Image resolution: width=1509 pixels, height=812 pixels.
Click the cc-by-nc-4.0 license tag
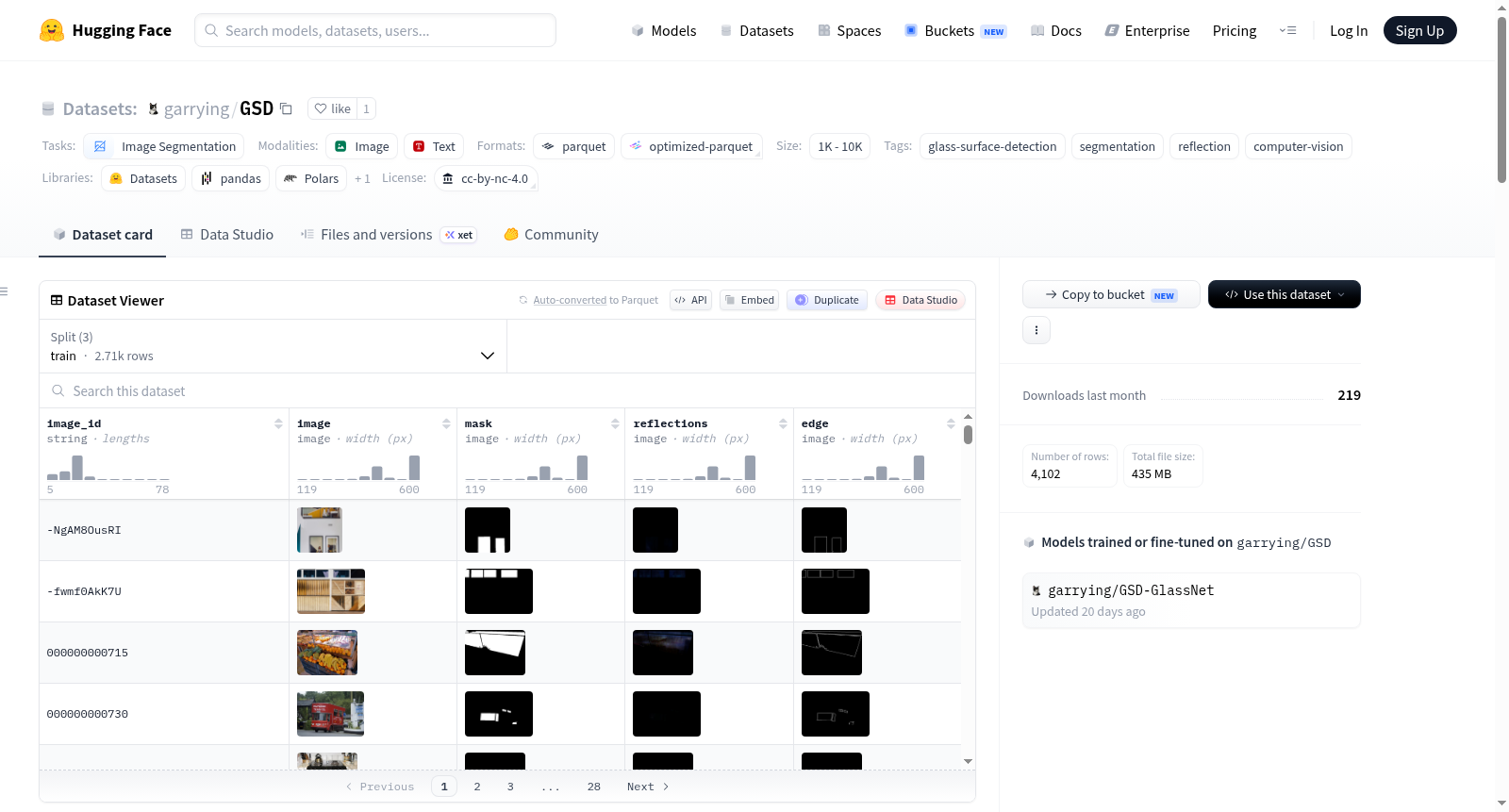pyautogui.click(x=486, y=178)
